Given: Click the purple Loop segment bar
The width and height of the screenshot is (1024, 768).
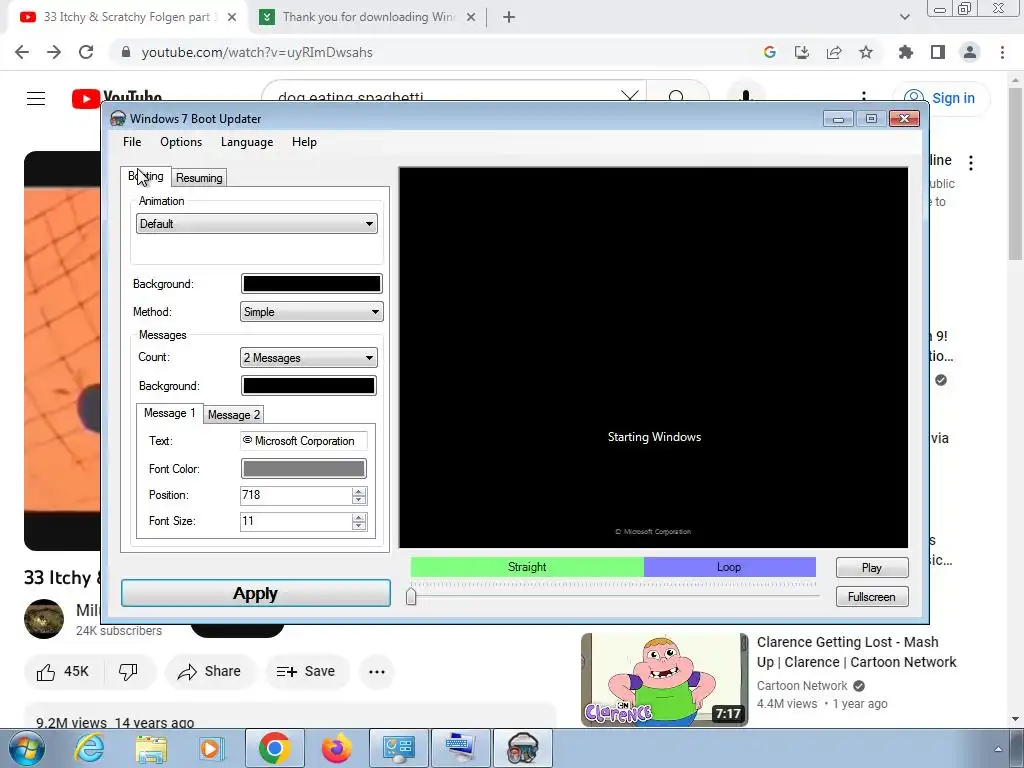Looking at the screenshot, I should (x=729, y=567).
